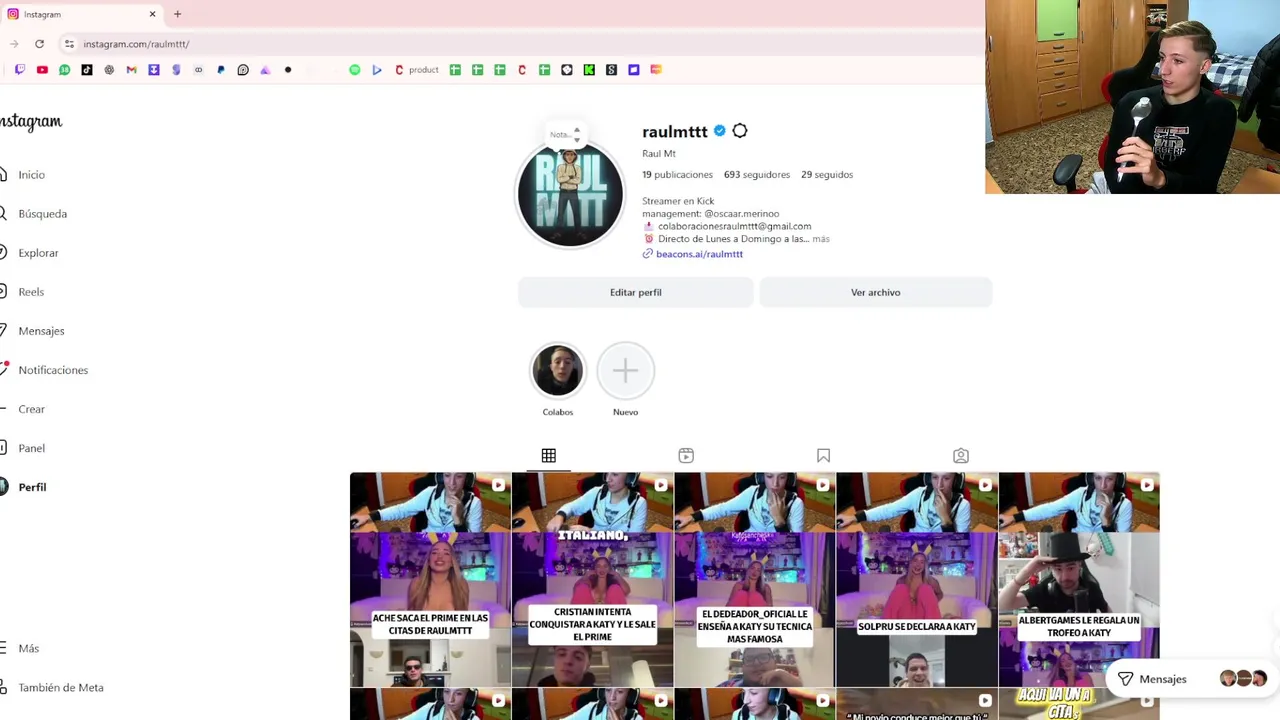Click Ver archivo button
Viewport: 1280px width, 720px height.
[x=876, y=292]
